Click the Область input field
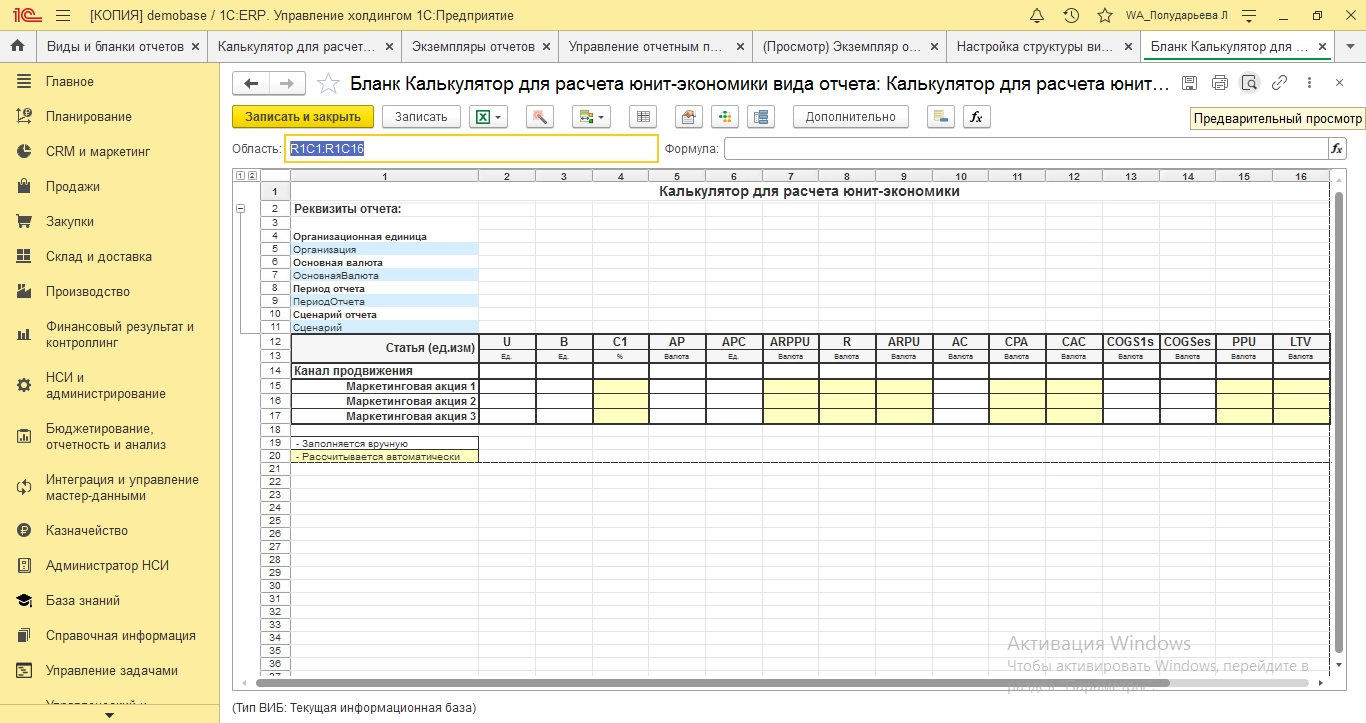 (471, 149)
